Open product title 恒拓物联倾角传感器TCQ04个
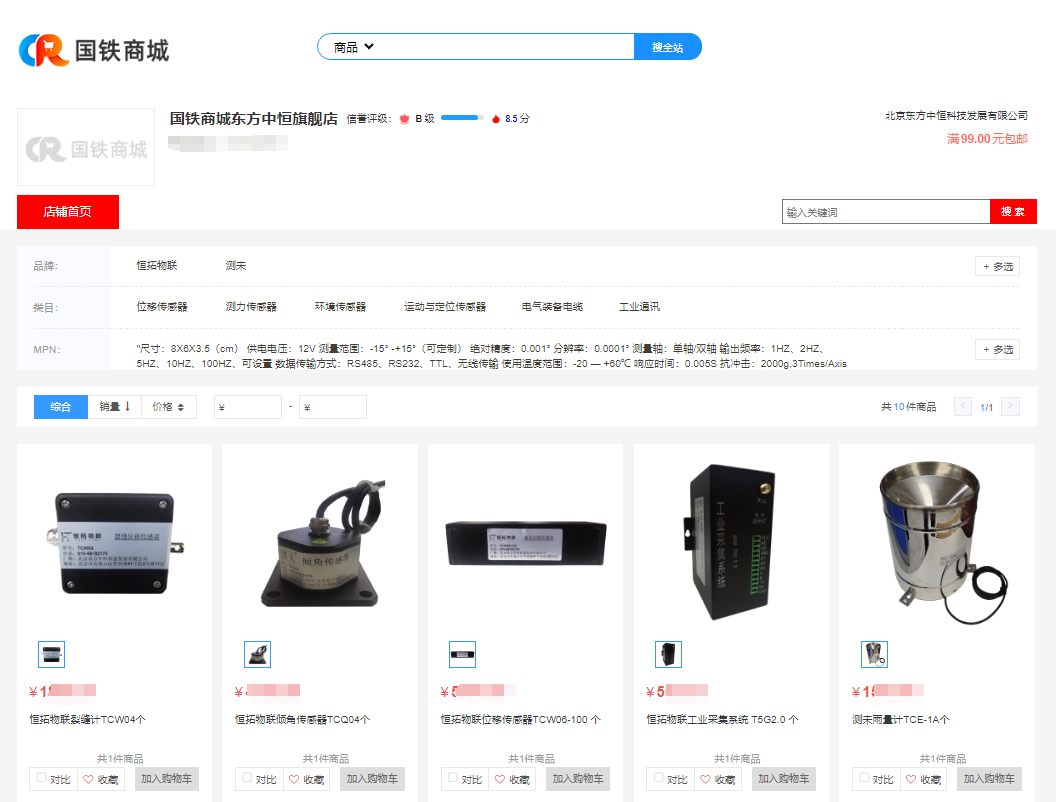The height and width of the screenshot is (802, 1056). 302,720
